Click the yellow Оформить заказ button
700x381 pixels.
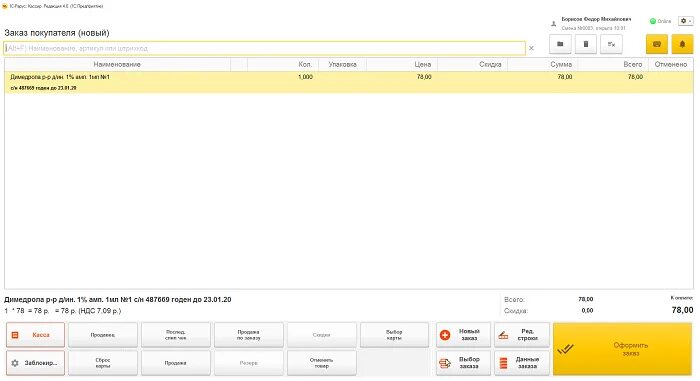click(622, 349)
